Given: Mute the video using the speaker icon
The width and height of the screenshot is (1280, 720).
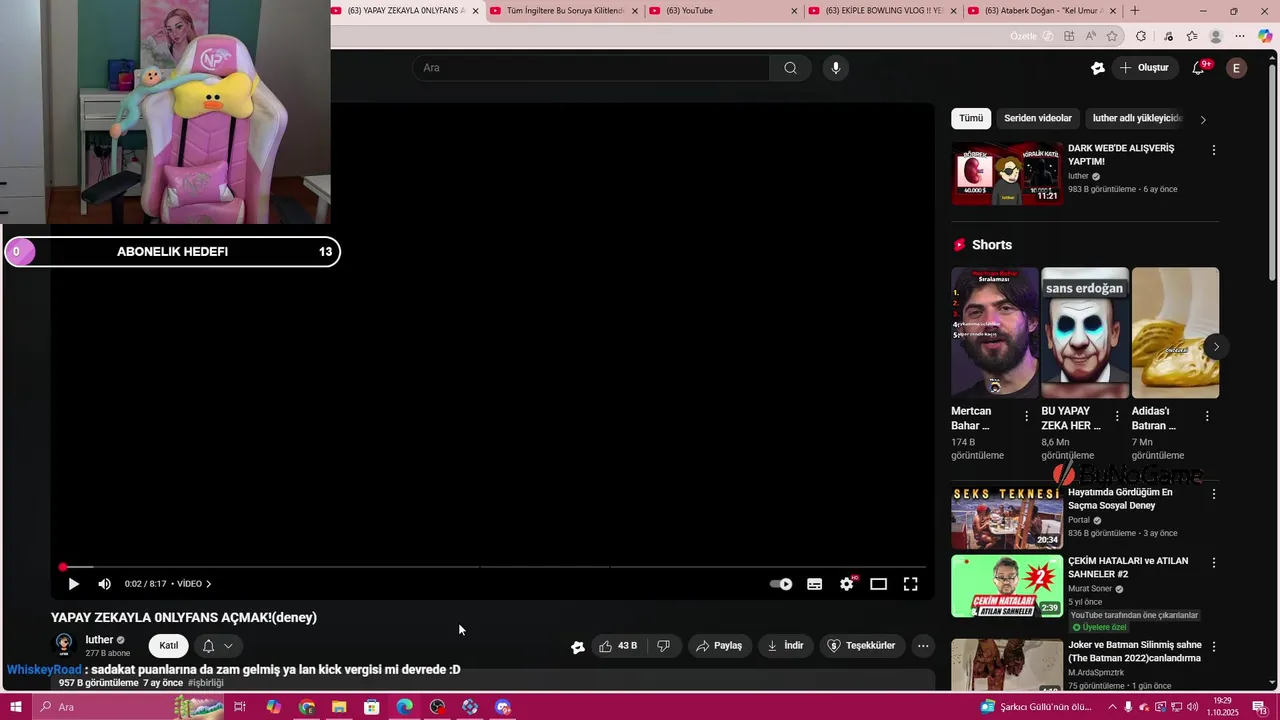Looking at the screenshot, I should coord(104,584).
